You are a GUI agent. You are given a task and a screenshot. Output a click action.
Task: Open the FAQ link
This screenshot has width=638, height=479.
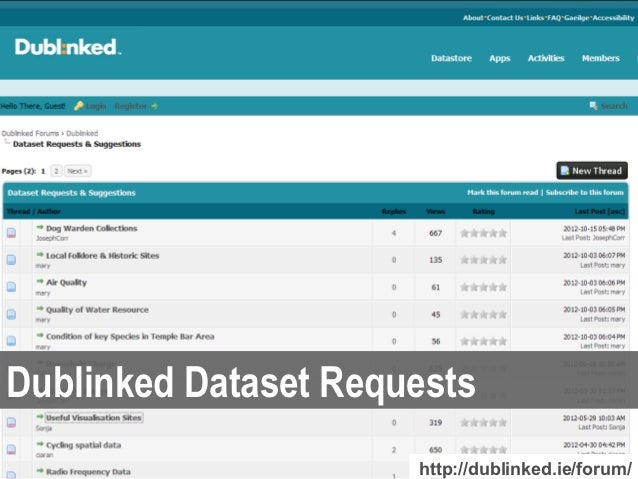pyautogui.click(x=554, y=18)
